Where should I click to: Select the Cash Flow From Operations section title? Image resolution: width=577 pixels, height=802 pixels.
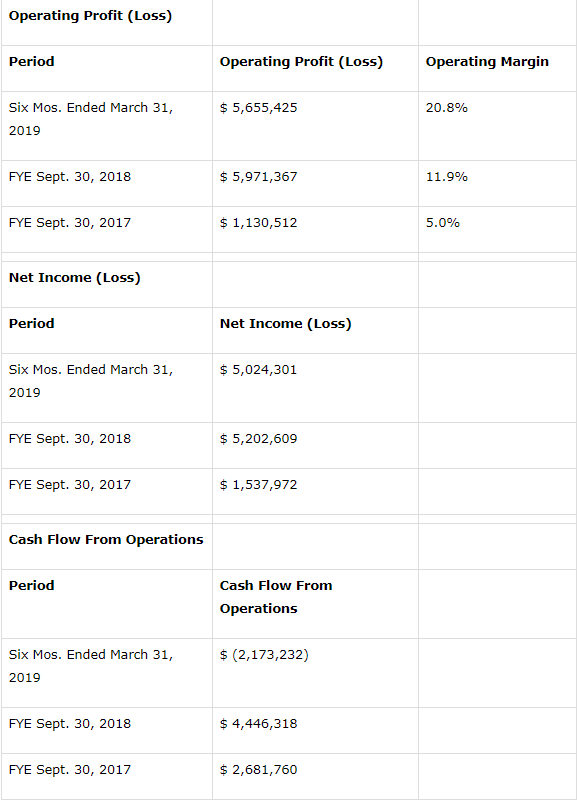pyautogui.click(x=106, y=540)
